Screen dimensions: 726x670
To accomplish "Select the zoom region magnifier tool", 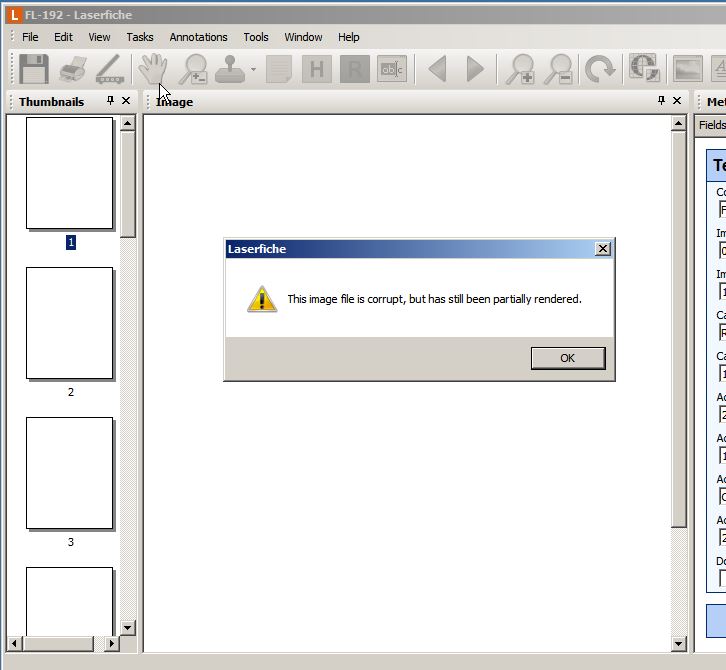I will coord(193,69).
